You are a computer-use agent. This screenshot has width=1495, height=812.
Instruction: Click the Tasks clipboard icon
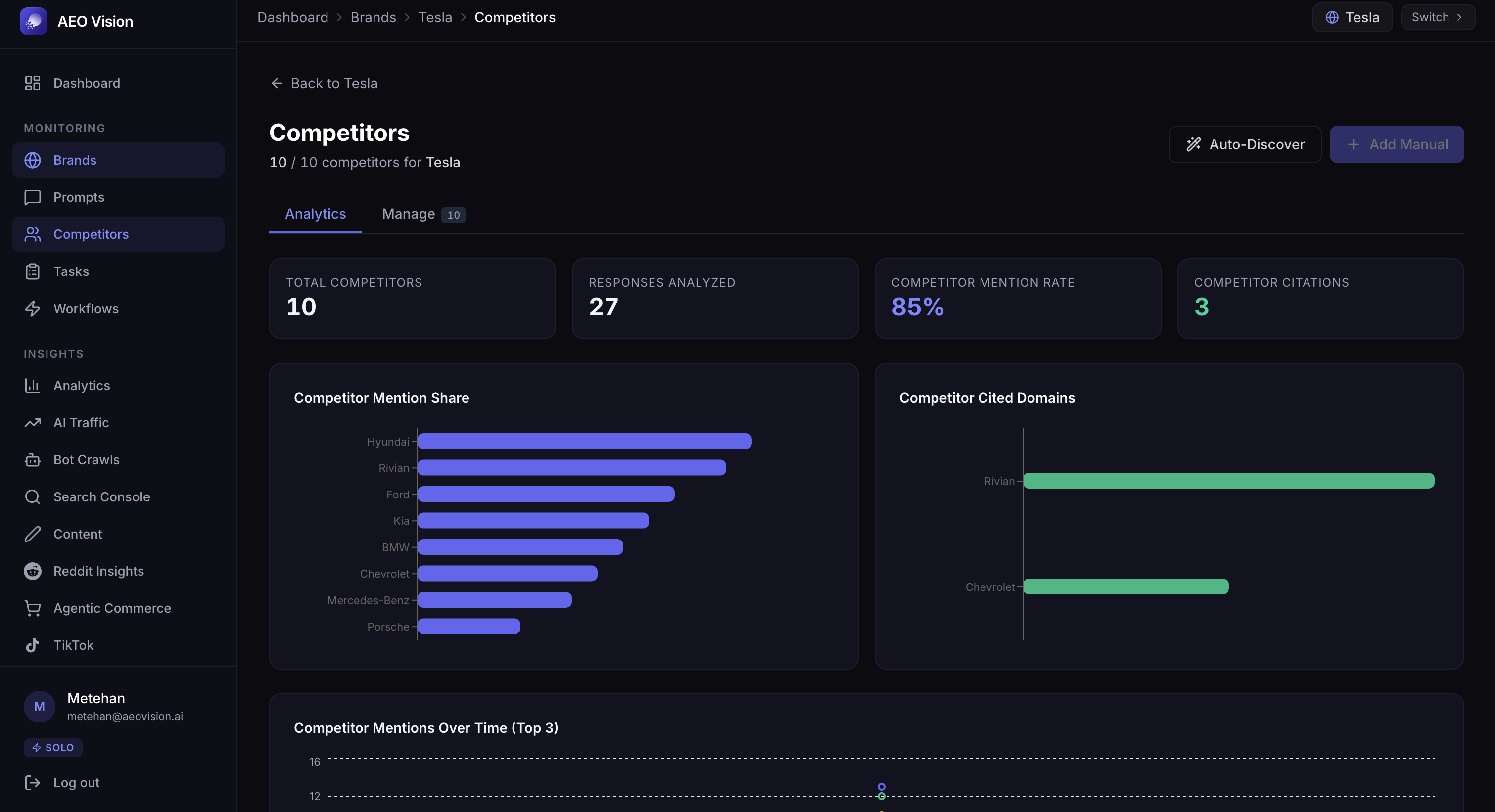33,271
